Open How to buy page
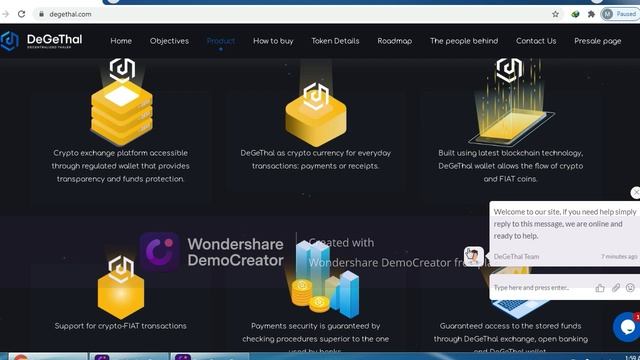The image size is (640, 360). (x=273, y=41)
